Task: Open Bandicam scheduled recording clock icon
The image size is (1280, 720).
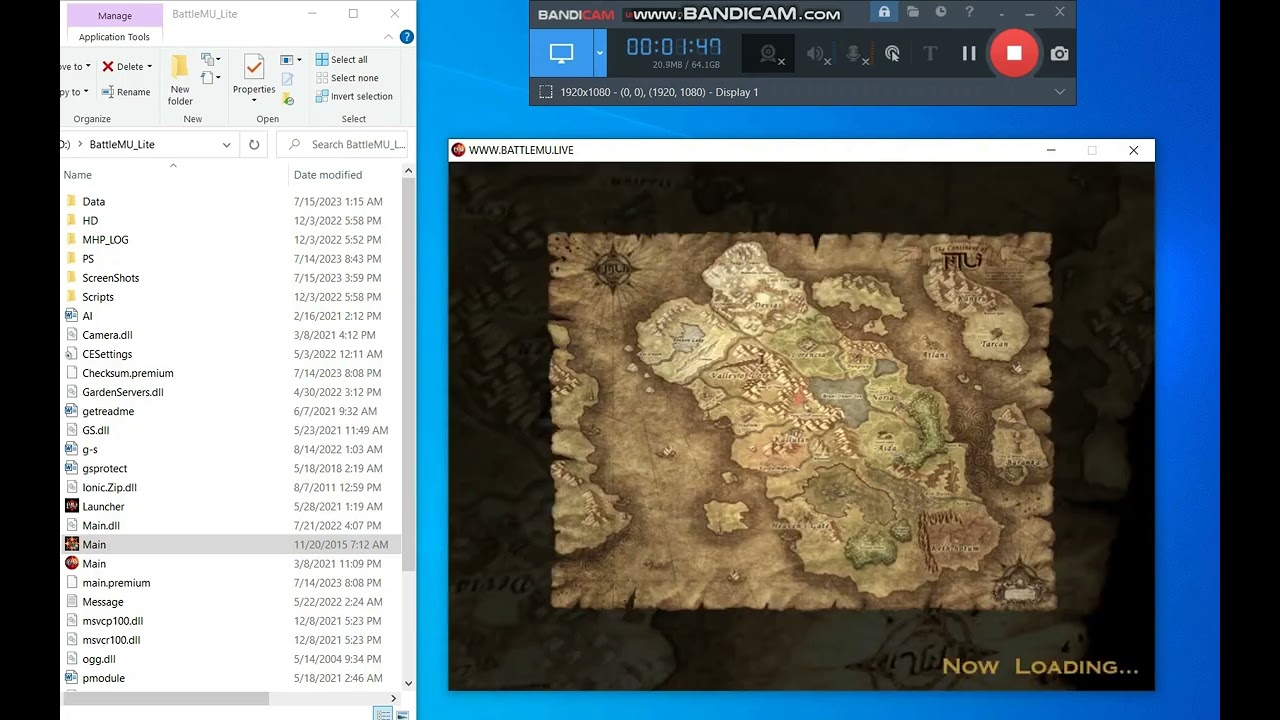Action: coord(941,12)
